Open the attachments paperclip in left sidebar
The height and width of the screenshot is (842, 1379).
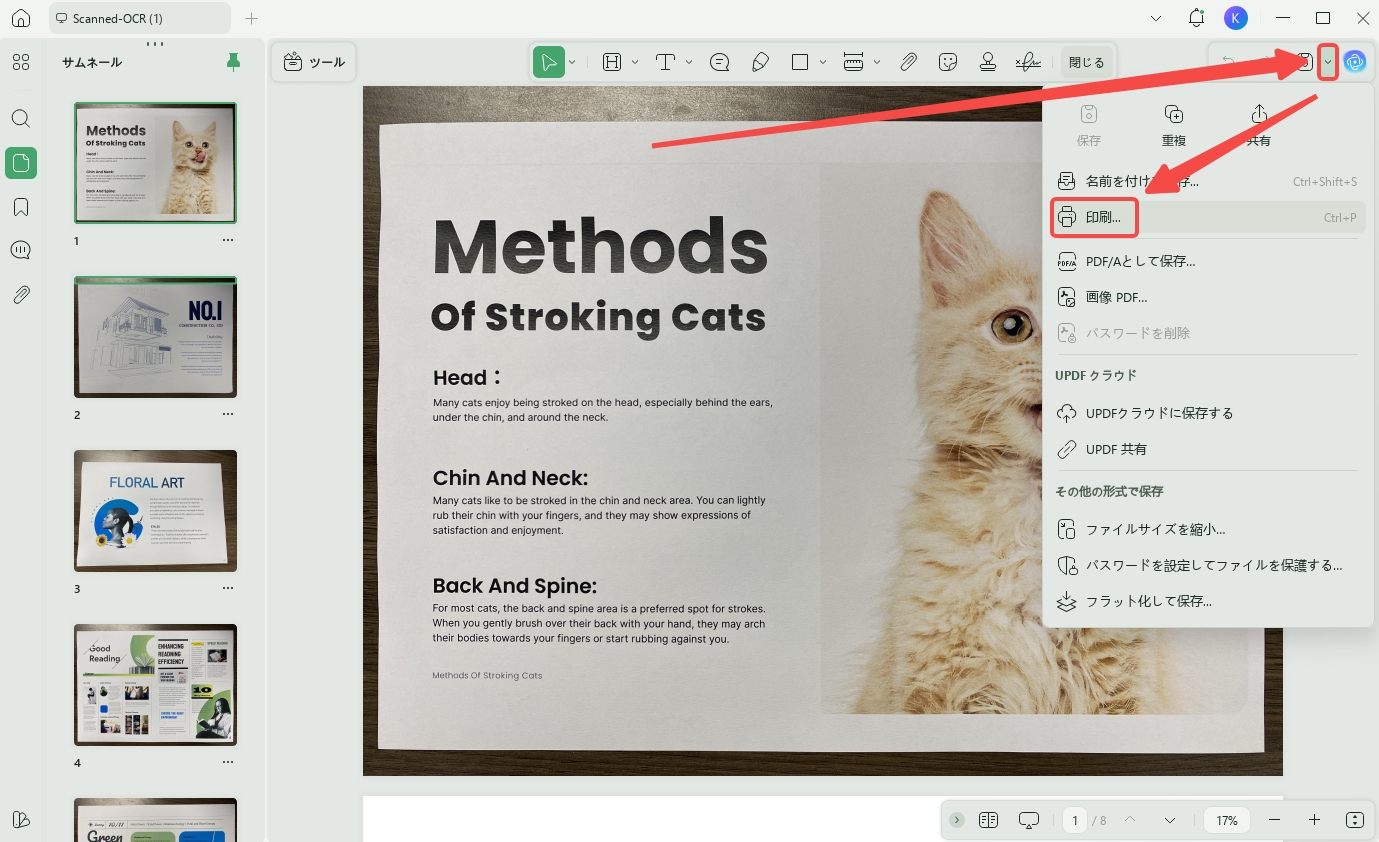(21, 294)
